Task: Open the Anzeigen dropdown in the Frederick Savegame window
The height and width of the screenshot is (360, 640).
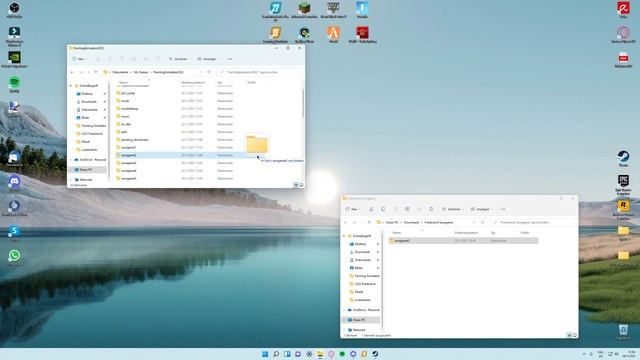Action: [482, 209]
